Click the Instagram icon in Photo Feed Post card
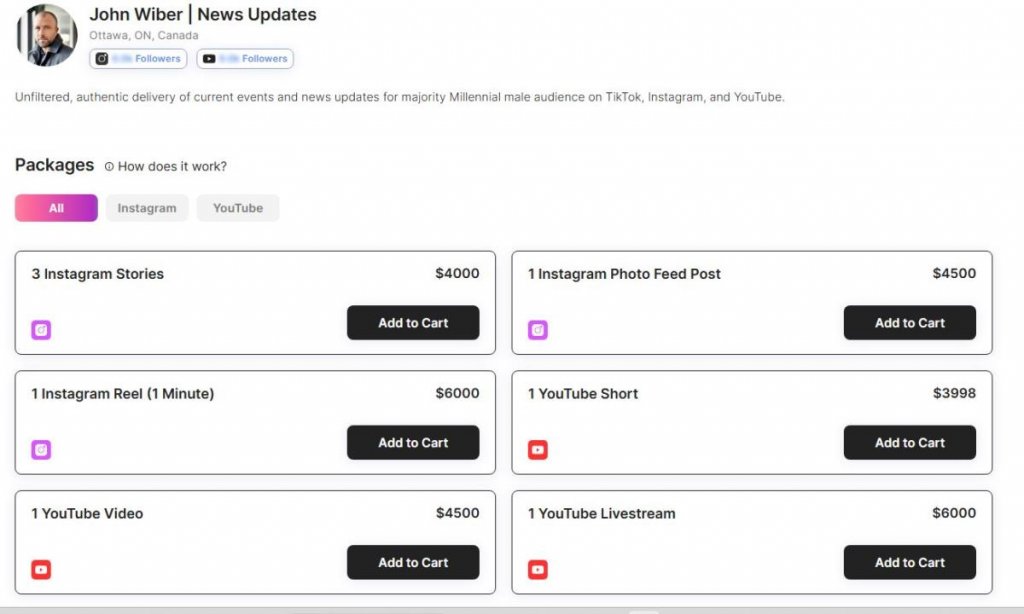The image size is (1024, 614). click(538, 330)
